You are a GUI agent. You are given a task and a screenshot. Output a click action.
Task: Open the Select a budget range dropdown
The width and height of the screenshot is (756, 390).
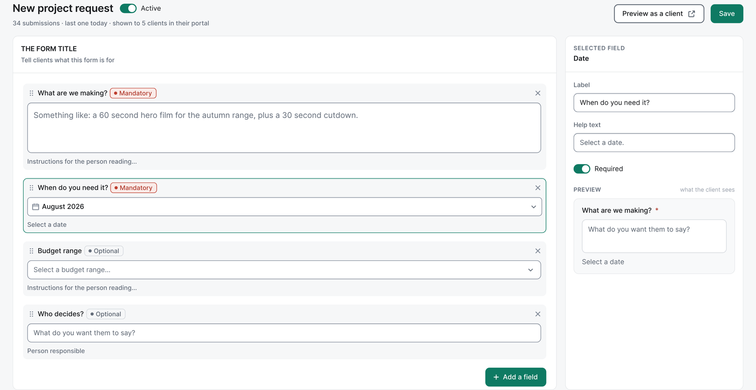[x=284, y=270]
